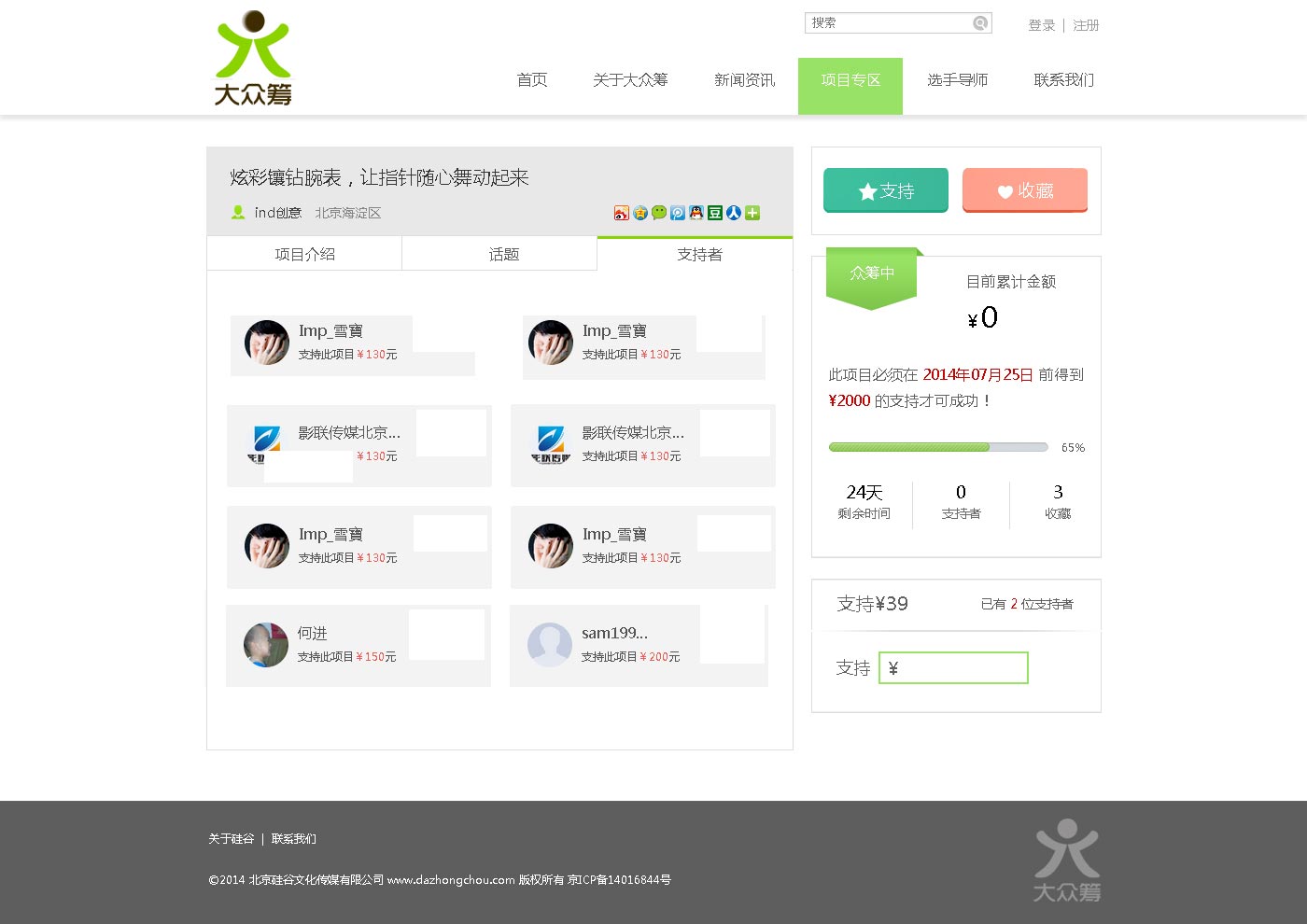Click the funding progress bar at 65%
The height and width of the screenshot is (924, 1307).
(937, 447)
